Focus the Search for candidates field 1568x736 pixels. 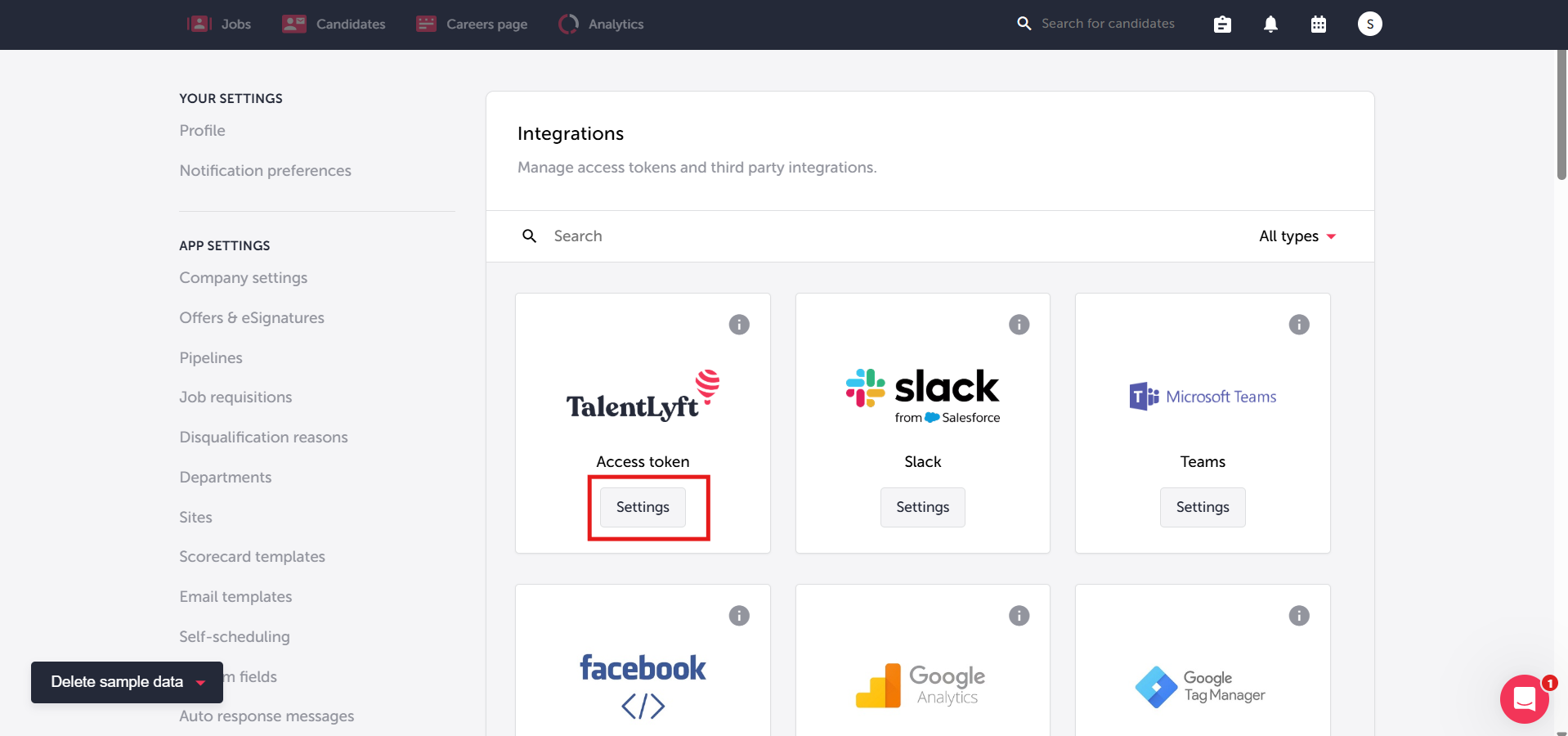point(1108,24)
